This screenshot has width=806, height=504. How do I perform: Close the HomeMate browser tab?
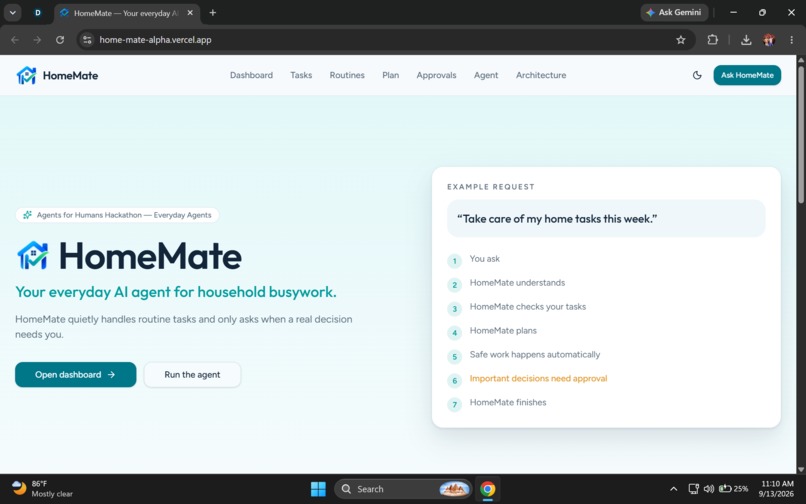190,13
